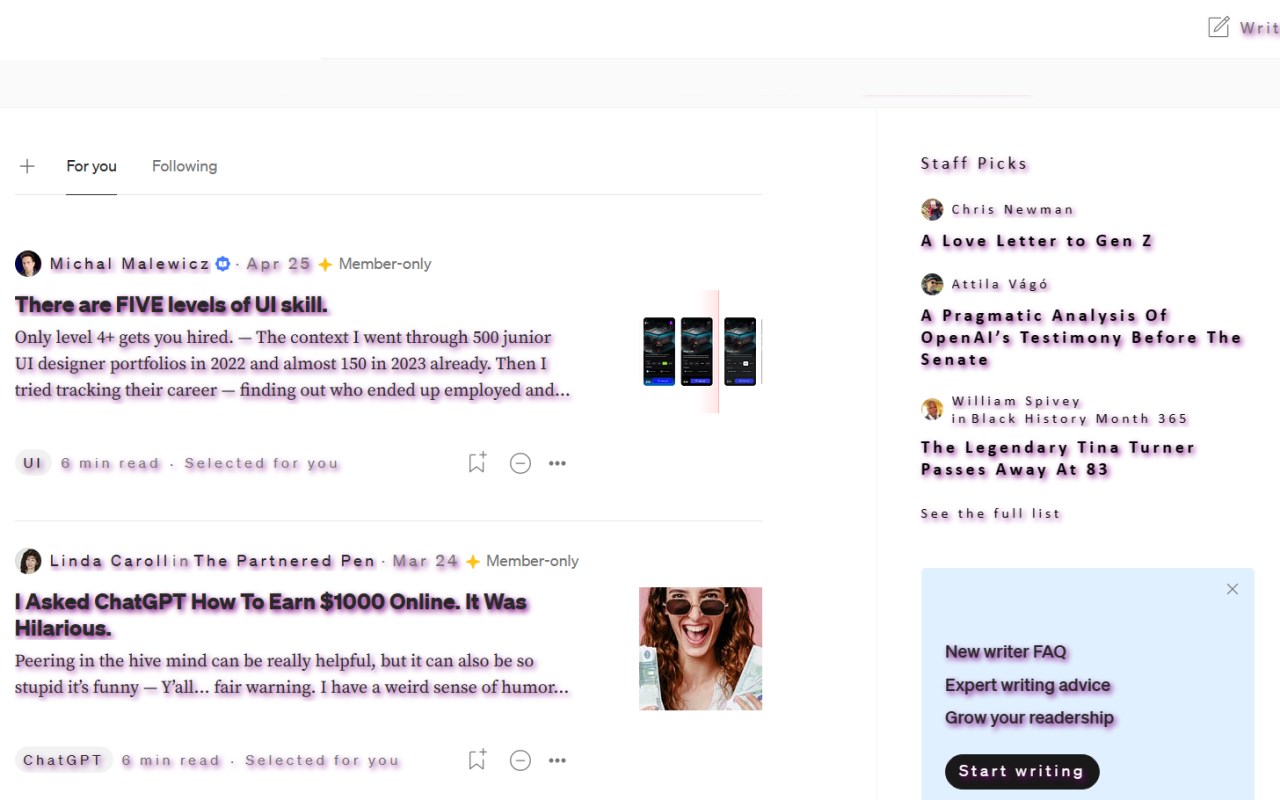The width and height of the screenshot is (1280, 800).
Task: Open the UI skill article phone thumbnail
Action: click(x=701, y=352)
